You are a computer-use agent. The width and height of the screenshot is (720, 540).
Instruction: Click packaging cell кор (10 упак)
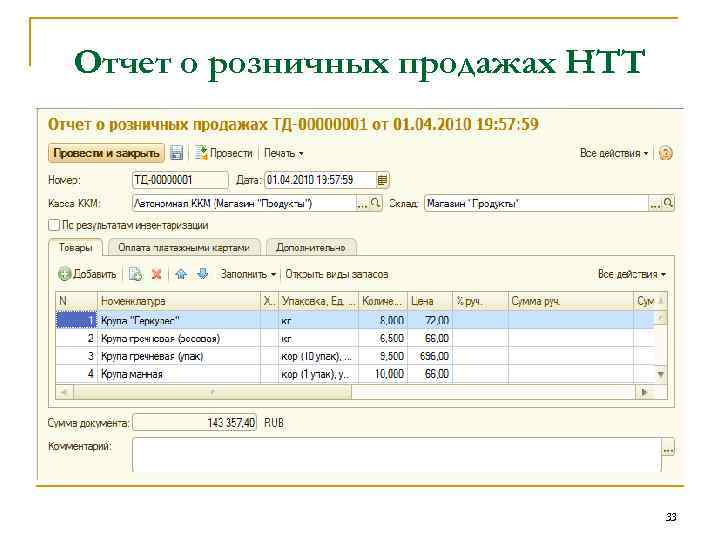tap(318, 356)
